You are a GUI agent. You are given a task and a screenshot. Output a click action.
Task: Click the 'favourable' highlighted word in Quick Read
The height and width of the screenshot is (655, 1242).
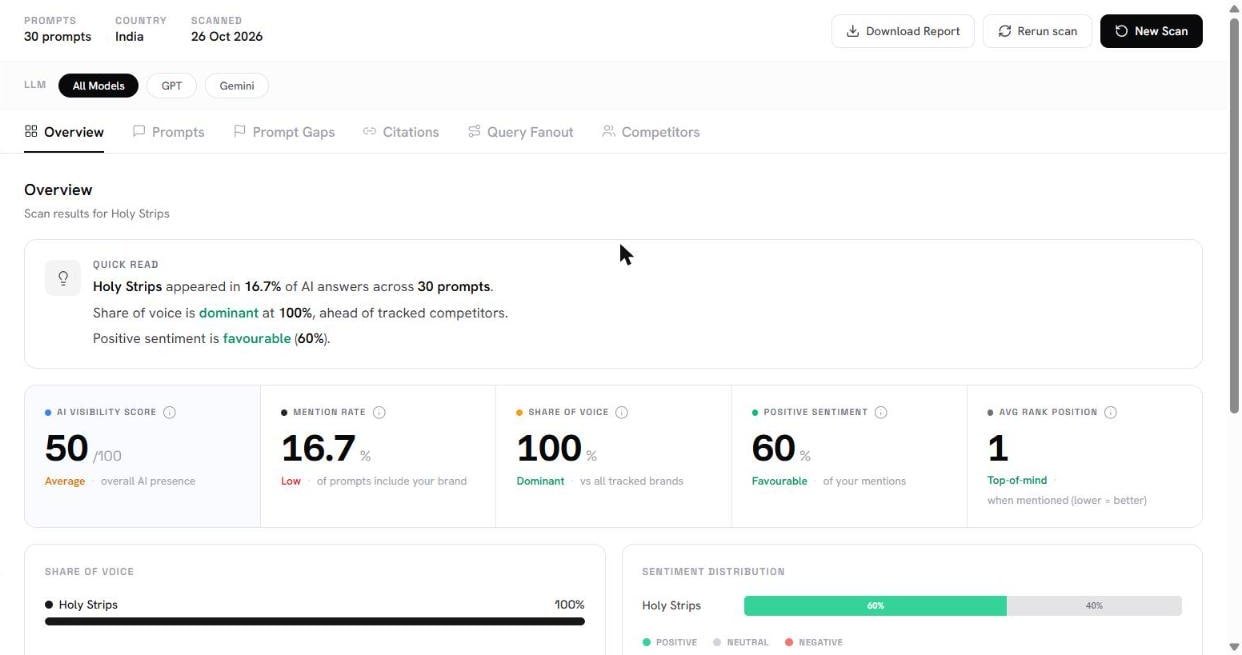[x=257, y=339]
